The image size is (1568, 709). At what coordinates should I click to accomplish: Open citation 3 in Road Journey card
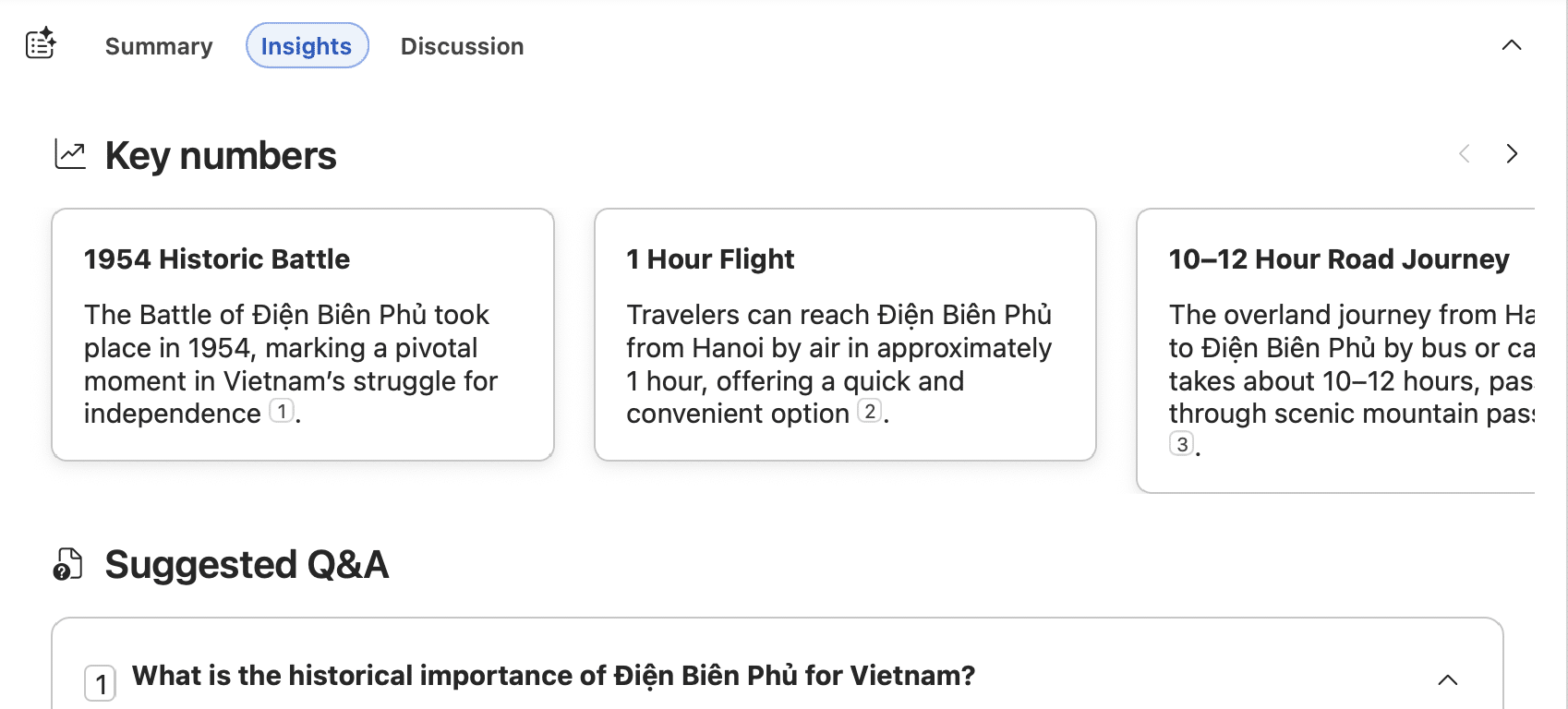[1181, 444]
